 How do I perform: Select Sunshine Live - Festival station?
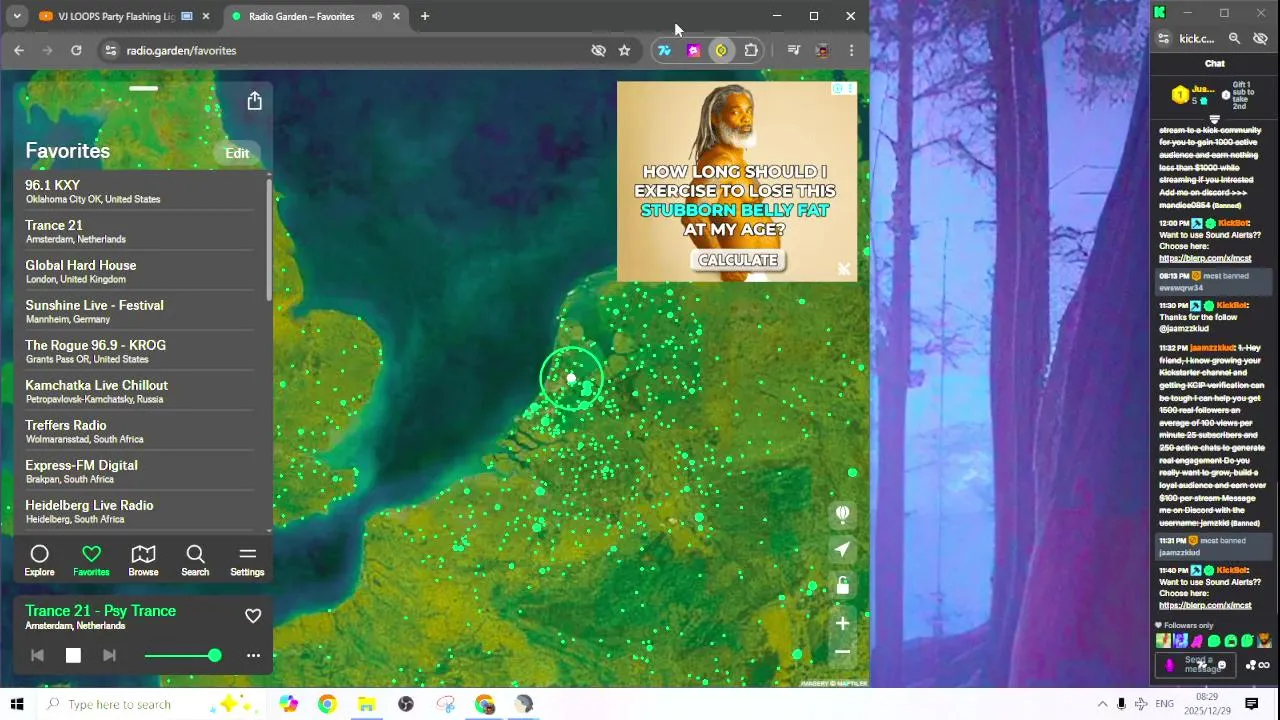[x=140, y=311]
